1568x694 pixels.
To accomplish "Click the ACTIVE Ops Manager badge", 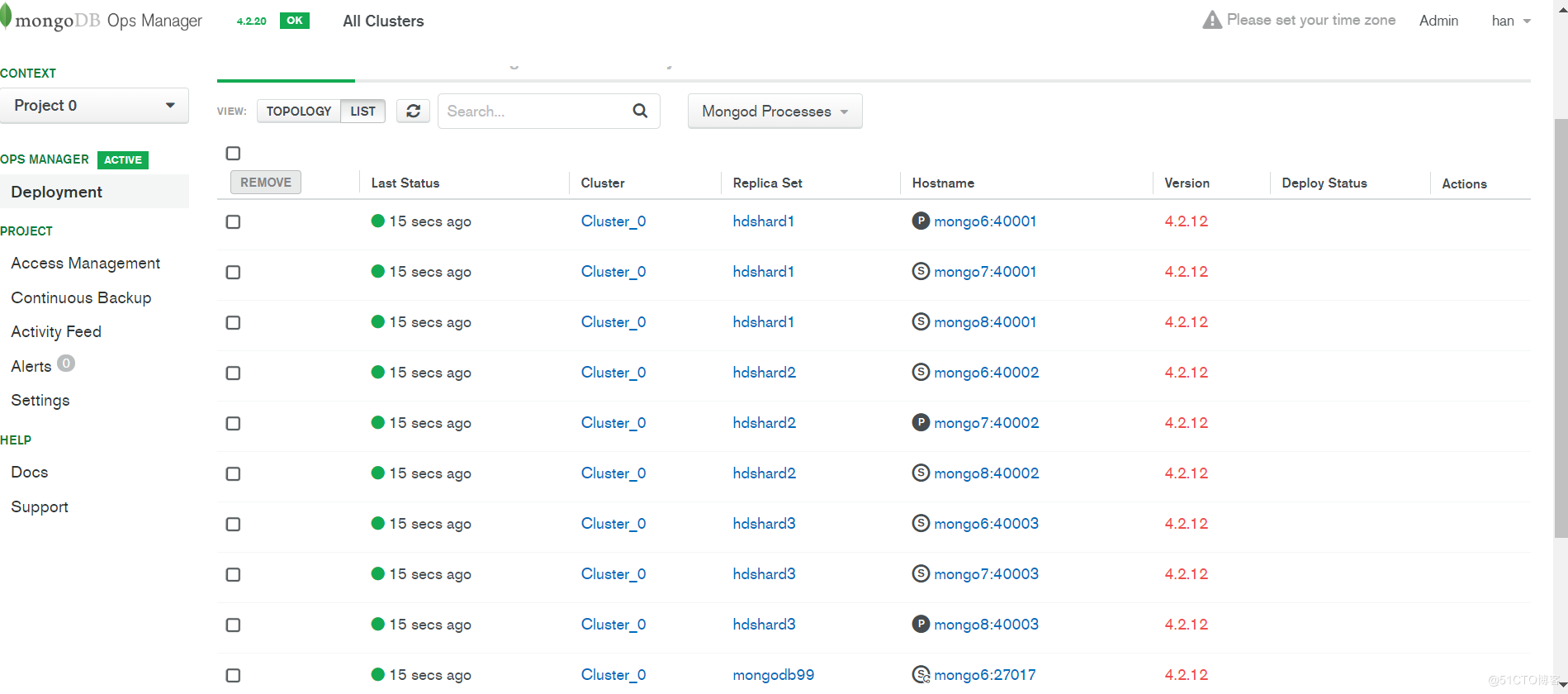I will [x=123, y=159].
